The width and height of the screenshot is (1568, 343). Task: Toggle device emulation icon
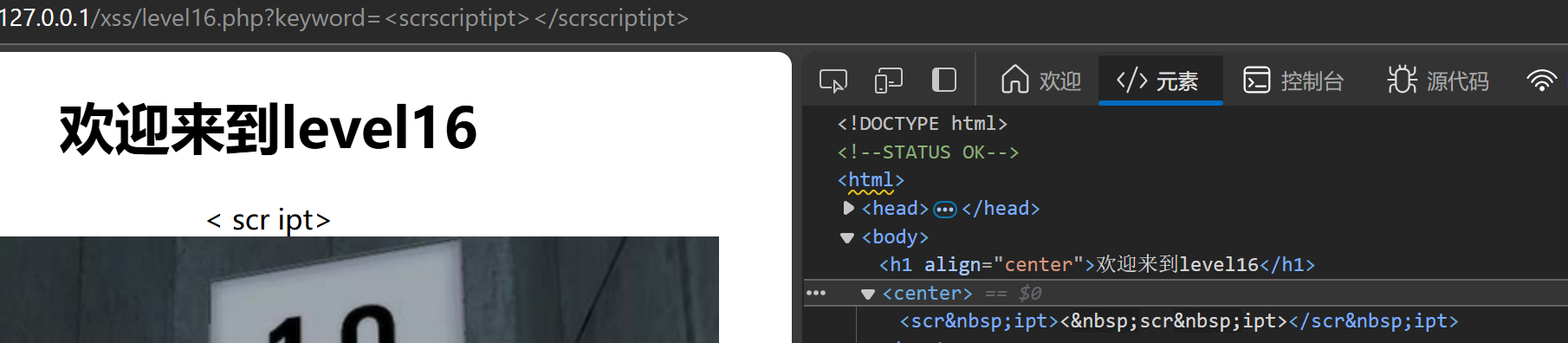[x=889, y=81]
